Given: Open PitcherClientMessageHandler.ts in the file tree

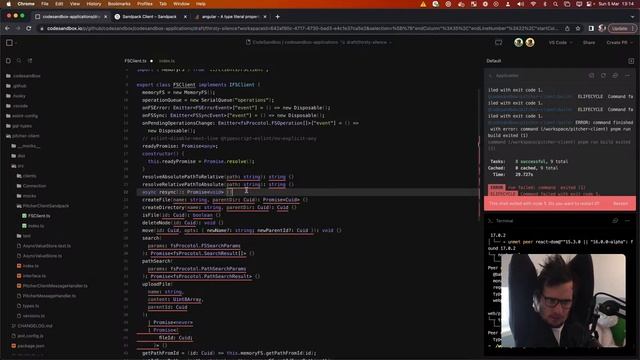Looking at the screenshot, I should 52,286.
